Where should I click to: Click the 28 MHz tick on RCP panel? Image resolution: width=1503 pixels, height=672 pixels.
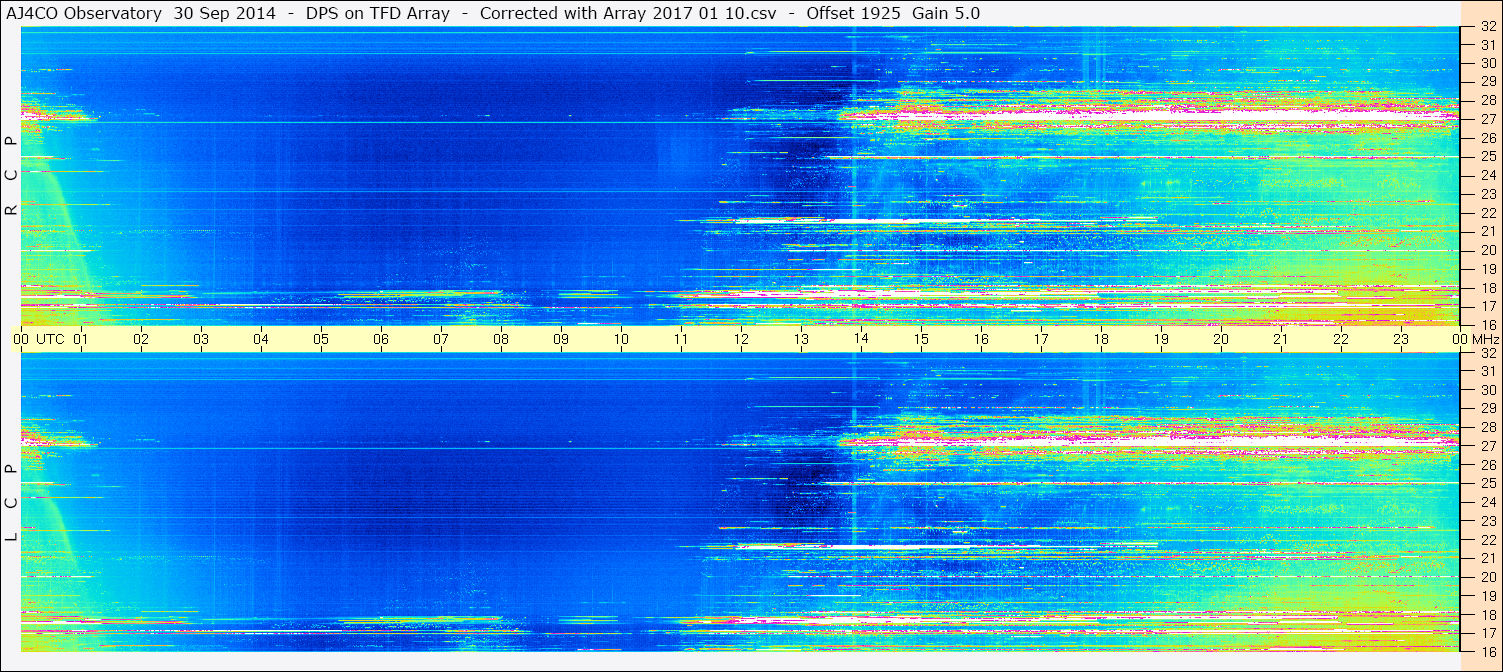[x=1487, y=101]
